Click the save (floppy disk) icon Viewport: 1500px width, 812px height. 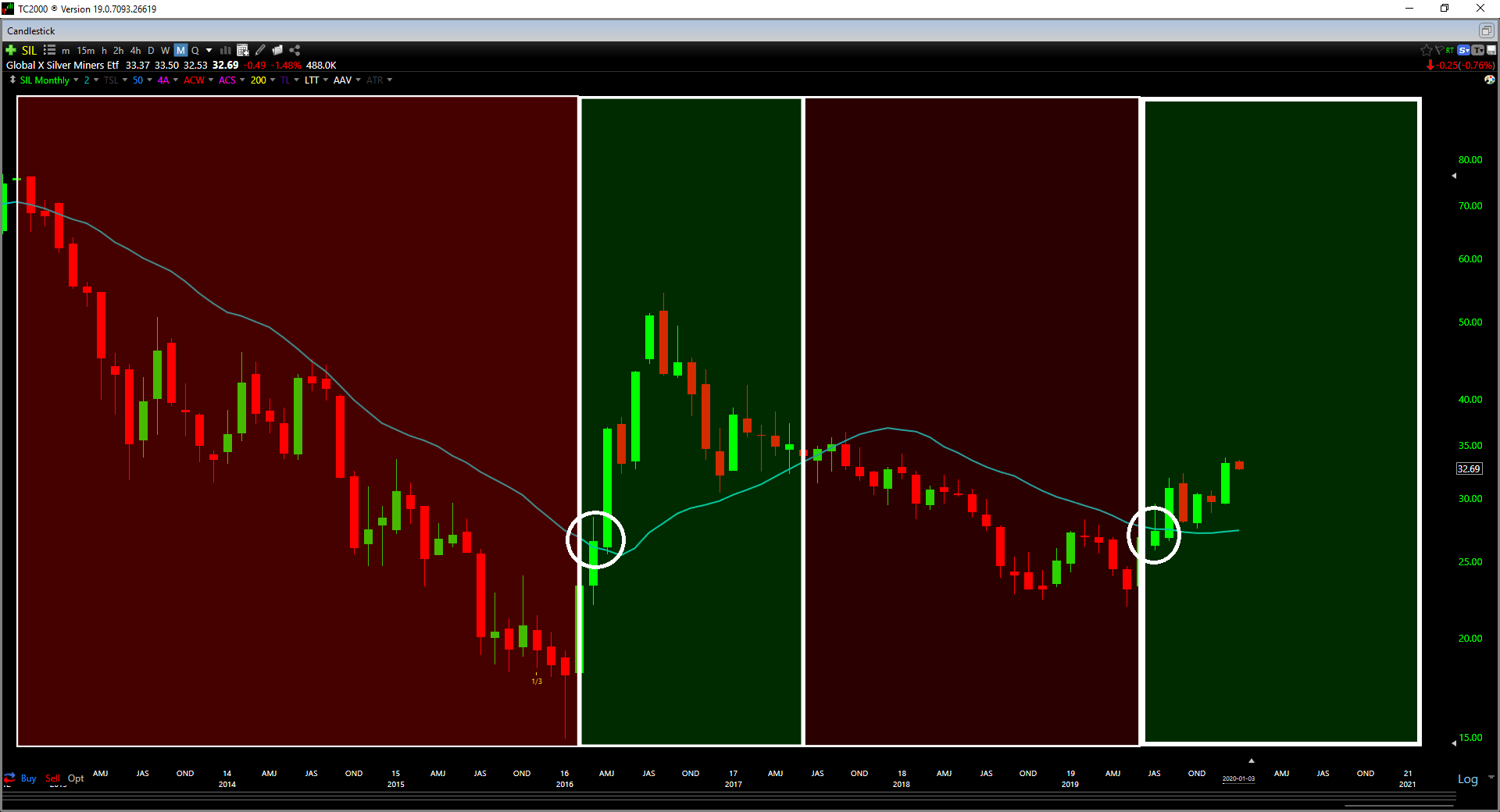click(x=1491, y=50)
